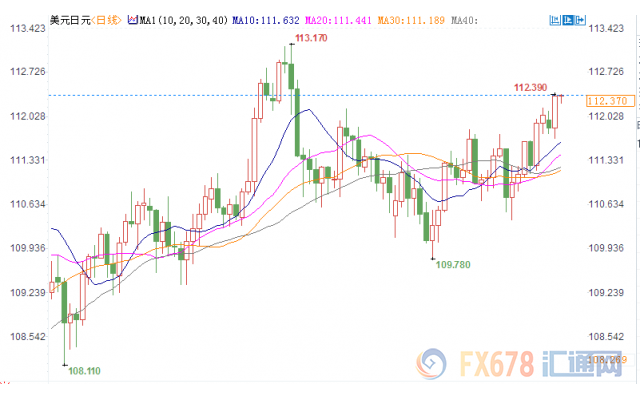
Task: Click 108.542 on the left price axis
Action: click(x=28, y=337)
